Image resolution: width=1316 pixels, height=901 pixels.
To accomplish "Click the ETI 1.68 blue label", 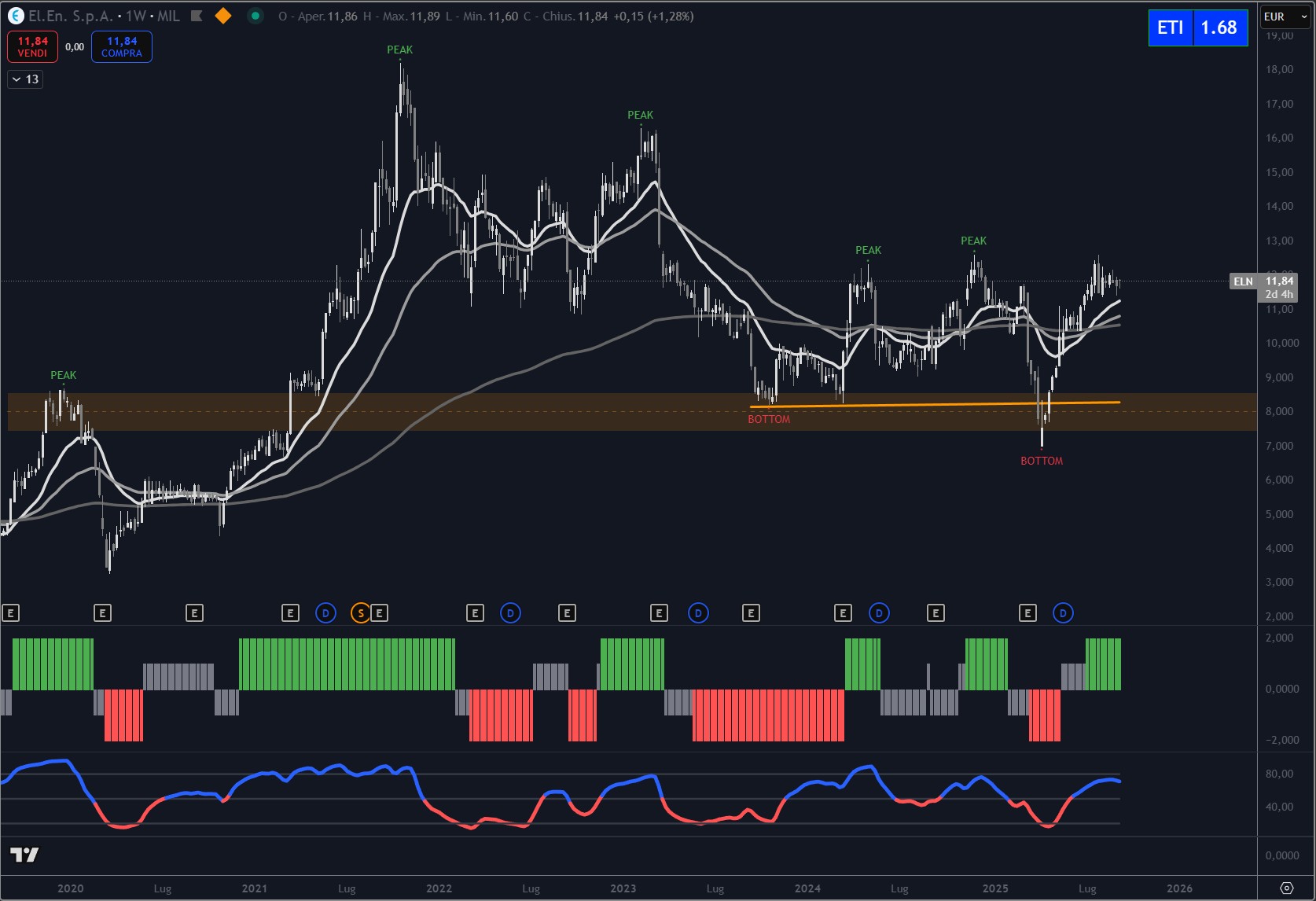I will 1197,28.
